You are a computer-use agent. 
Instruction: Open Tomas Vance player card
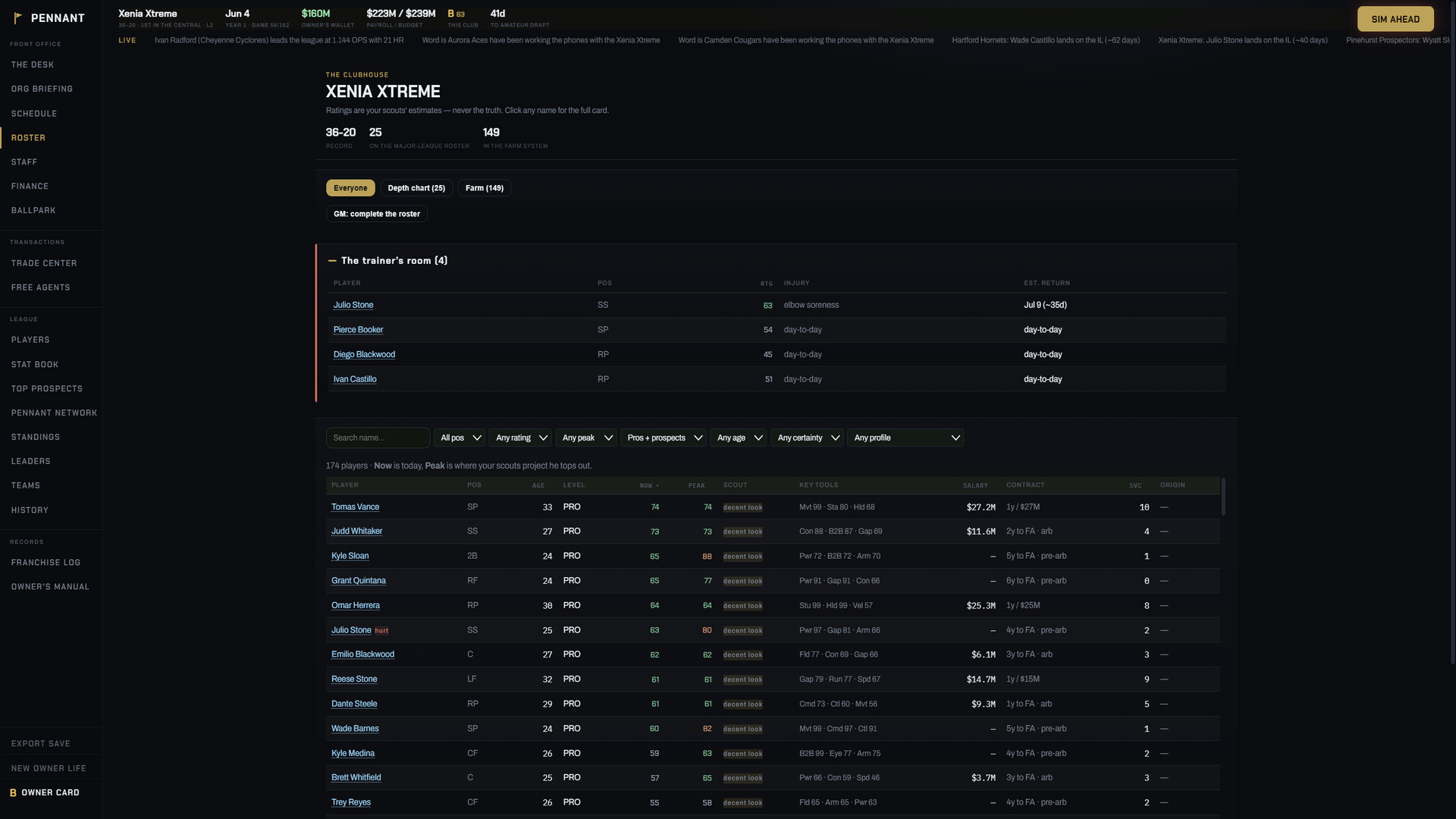point(355,507)
